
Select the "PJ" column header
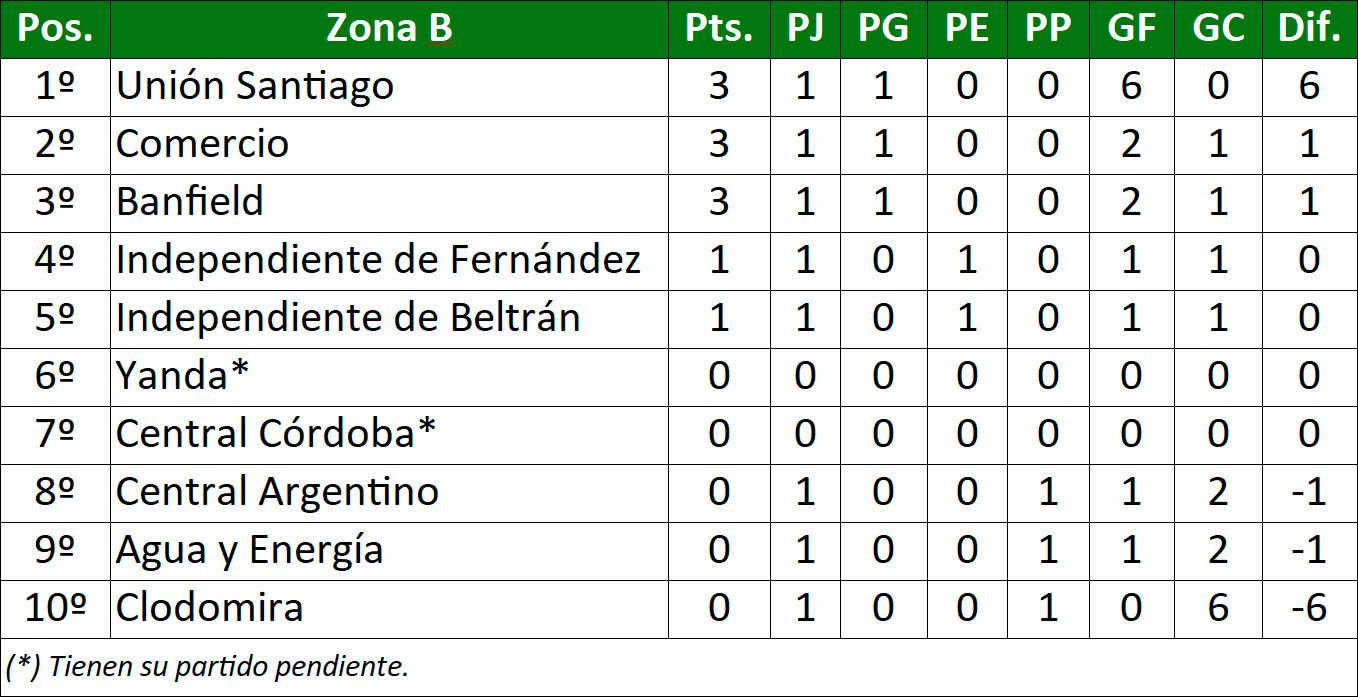805,29
